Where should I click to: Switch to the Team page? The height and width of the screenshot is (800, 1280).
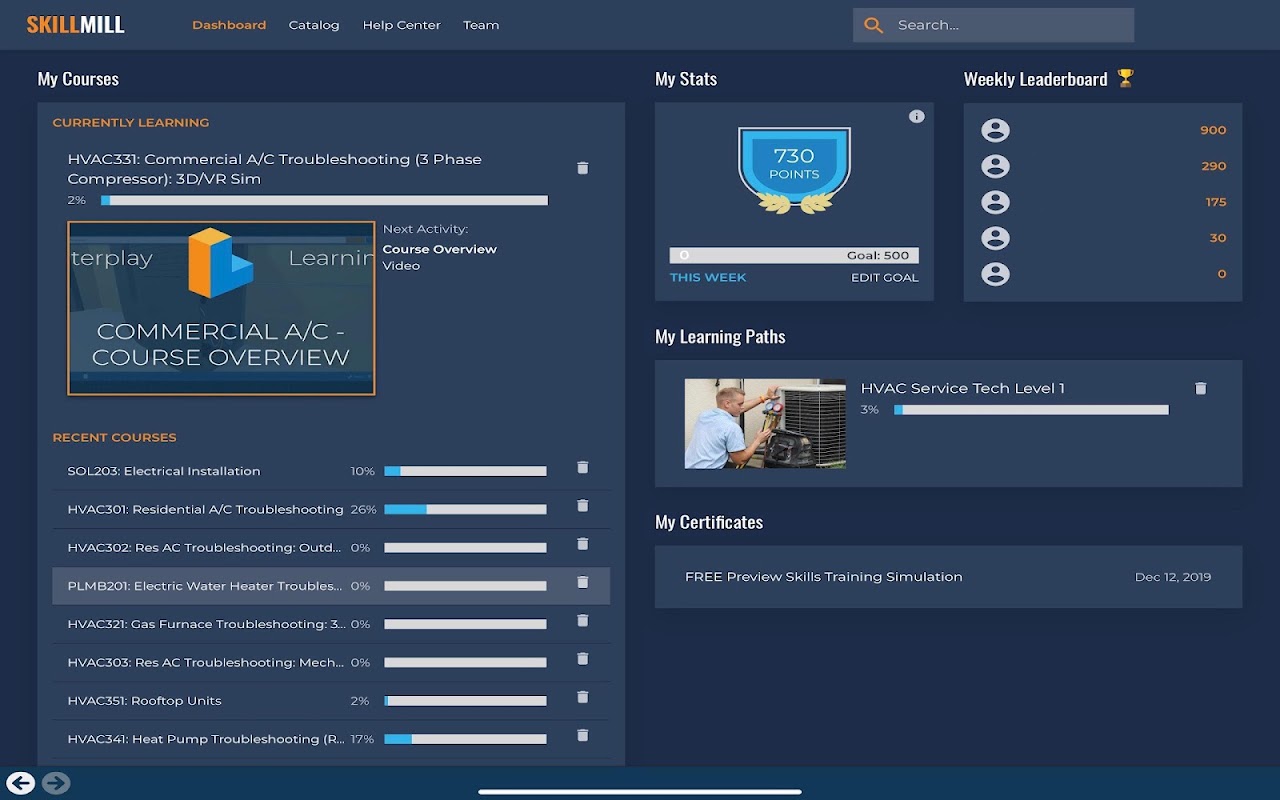click(481, 25)
